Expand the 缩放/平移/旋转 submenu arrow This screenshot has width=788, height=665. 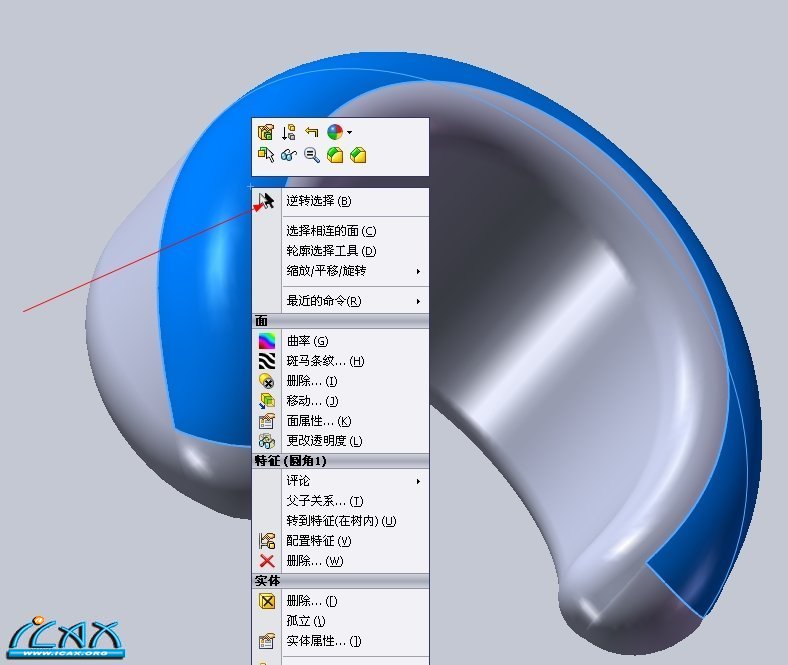click(418, 271)
